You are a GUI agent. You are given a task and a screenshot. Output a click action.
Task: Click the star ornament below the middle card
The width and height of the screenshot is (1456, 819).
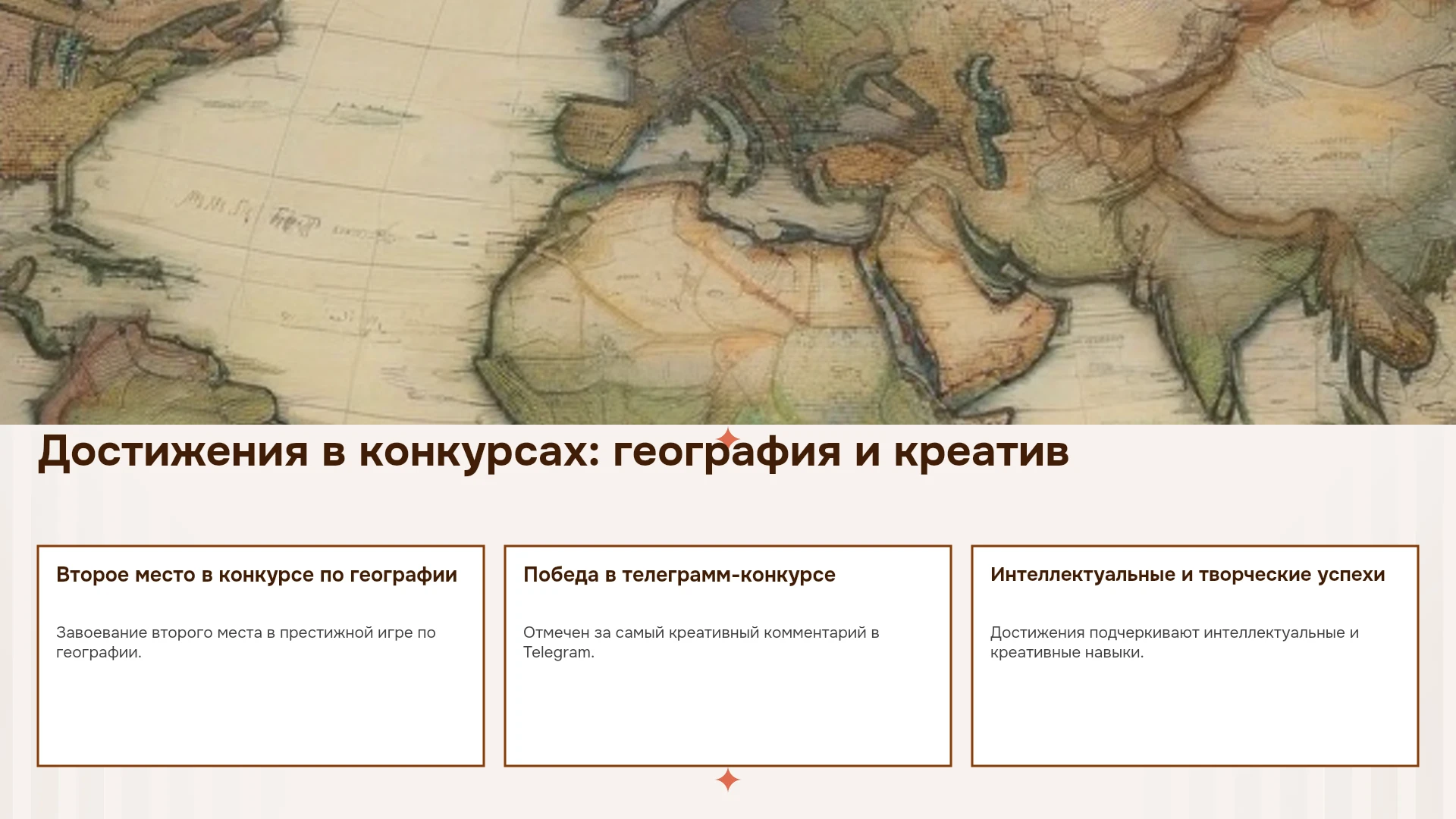click(x=728, y=780)
